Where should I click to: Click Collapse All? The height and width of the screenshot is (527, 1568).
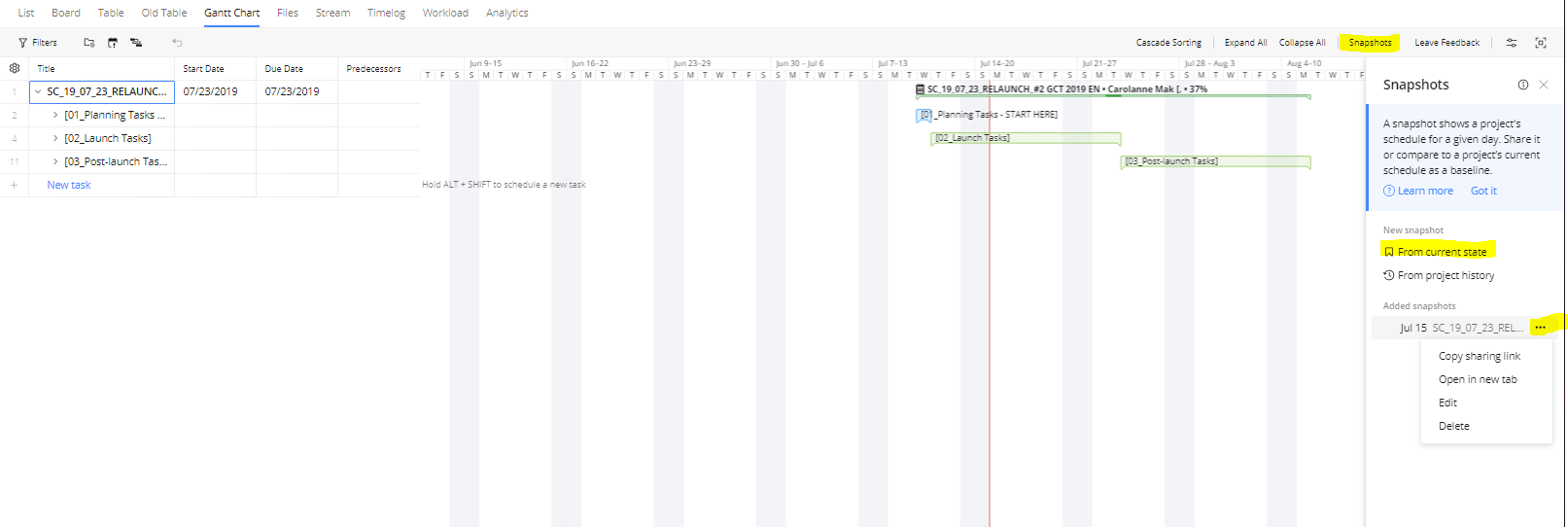[x=1302, y=43]
